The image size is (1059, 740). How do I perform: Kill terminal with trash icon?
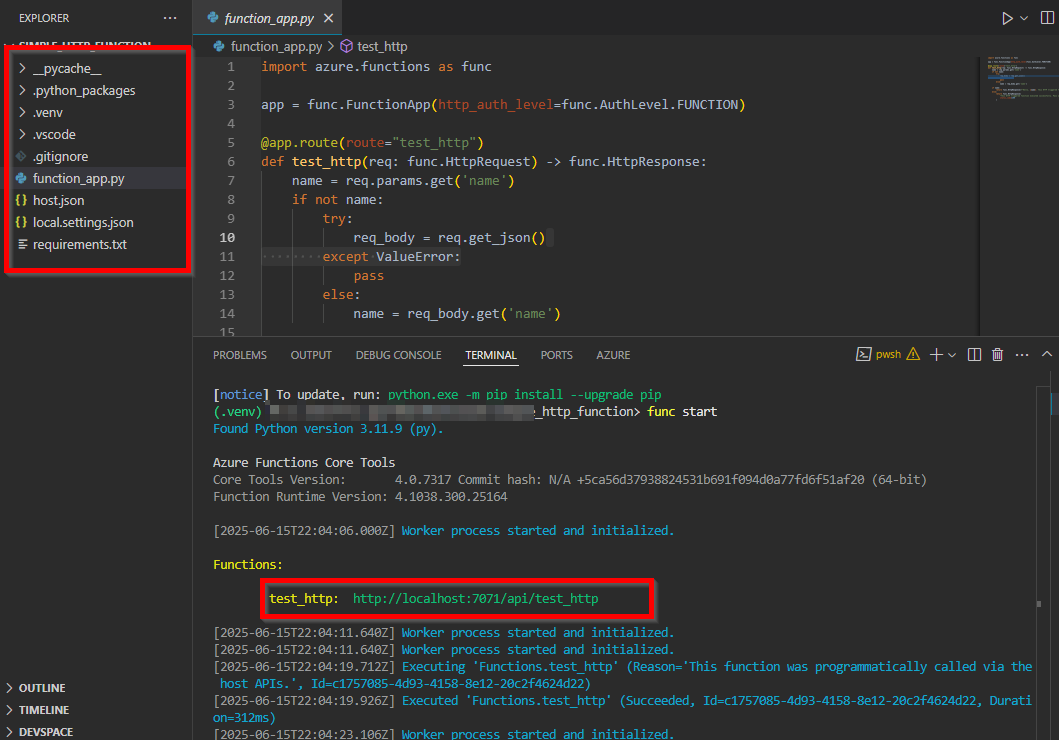tap(998, 354)
